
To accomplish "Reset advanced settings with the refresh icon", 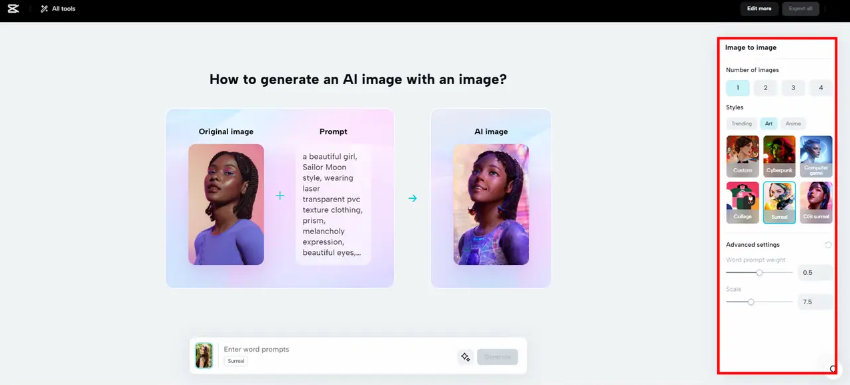I will (828, 245).
